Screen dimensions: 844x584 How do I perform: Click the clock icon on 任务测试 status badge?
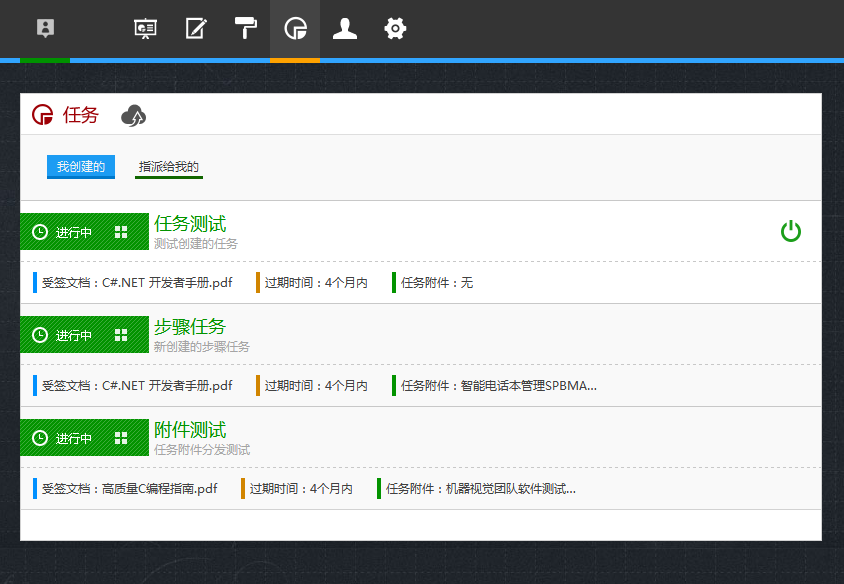pos(39,231)
